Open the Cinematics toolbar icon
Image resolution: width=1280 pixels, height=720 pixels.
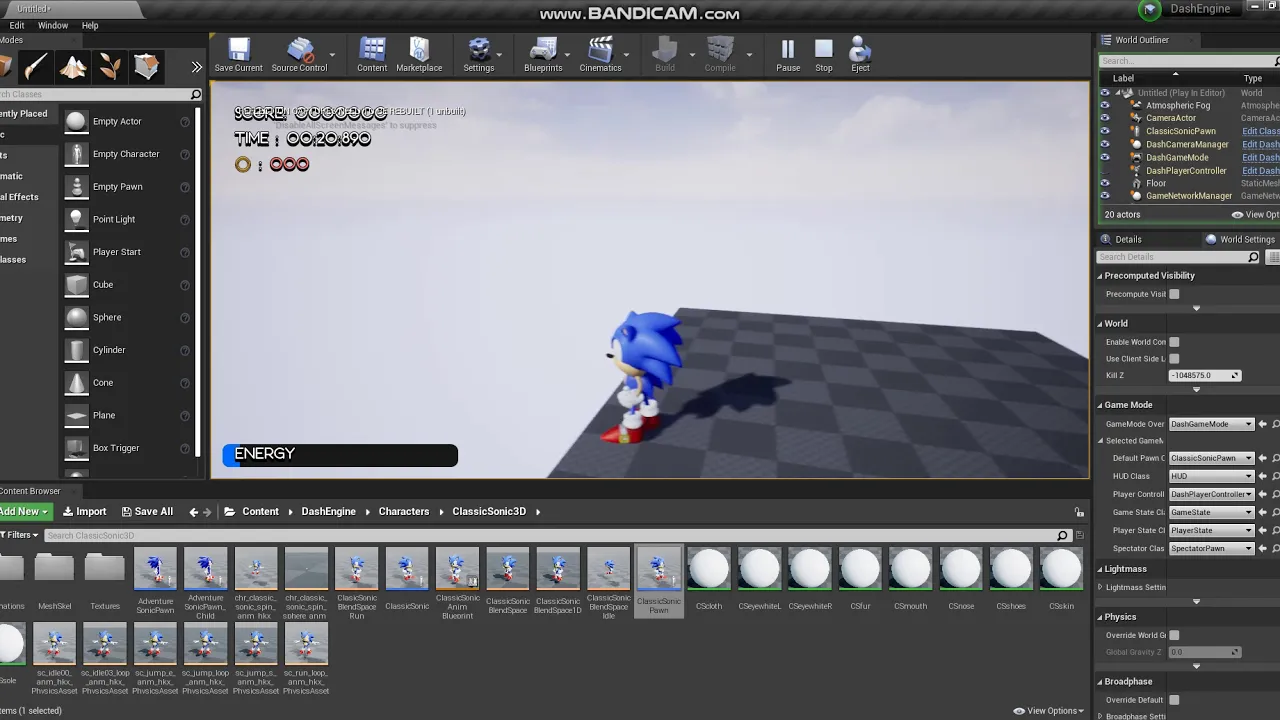click(x=600, y=55)
